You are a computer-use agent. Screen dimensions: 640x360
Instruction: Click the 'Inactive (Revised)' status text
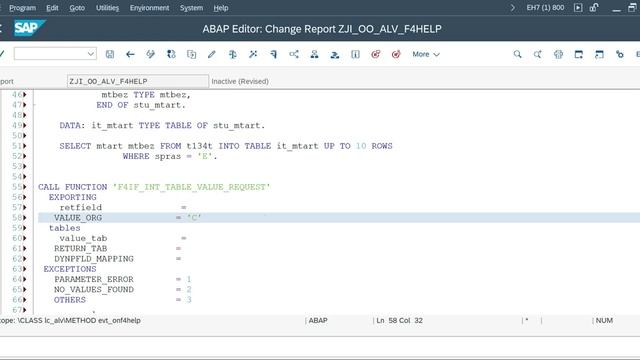240,81
